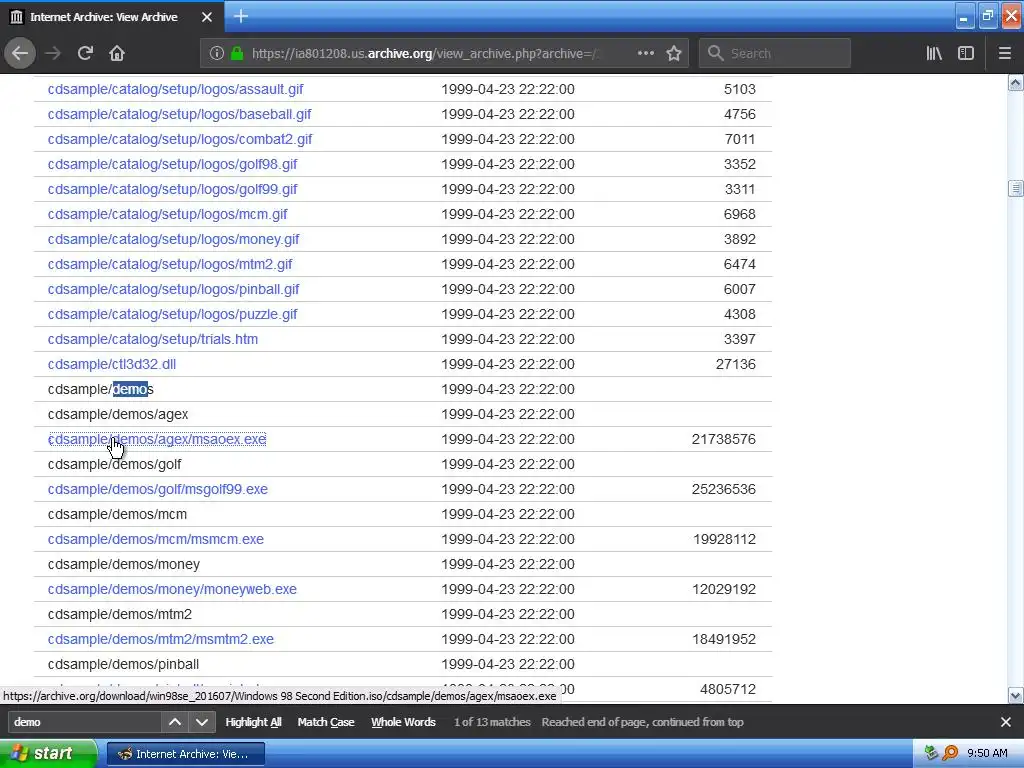
Task: Open baseball.gif link
Action: tap(179, 114)
